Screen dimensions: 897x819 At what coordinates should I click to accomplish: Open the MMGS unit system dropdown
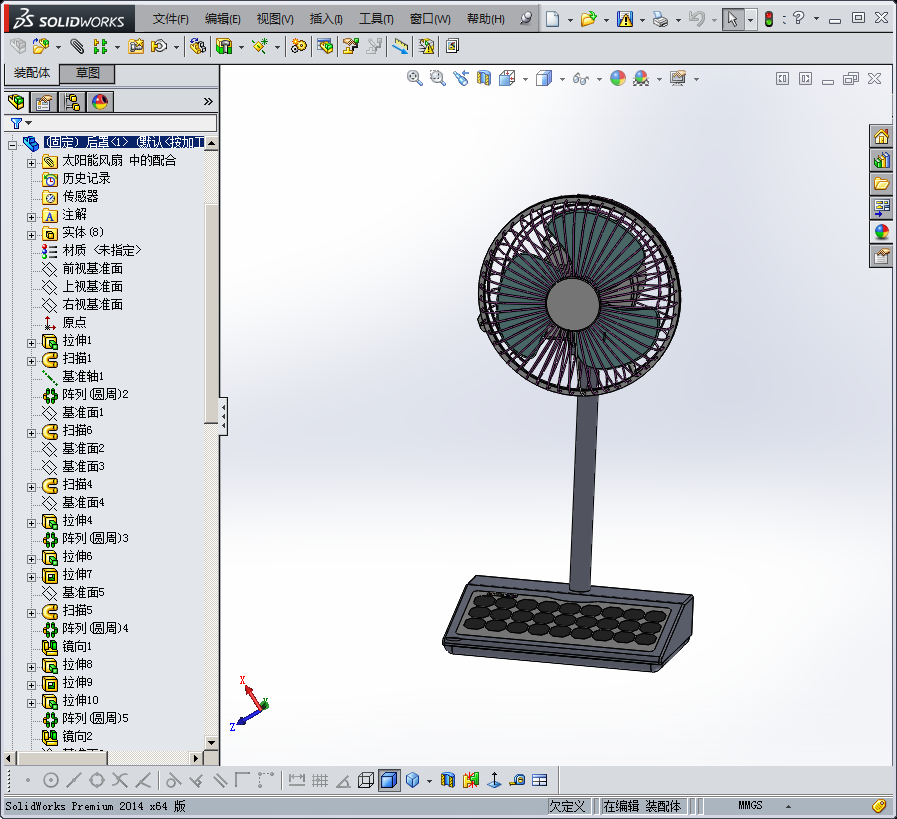coord(788,806)
